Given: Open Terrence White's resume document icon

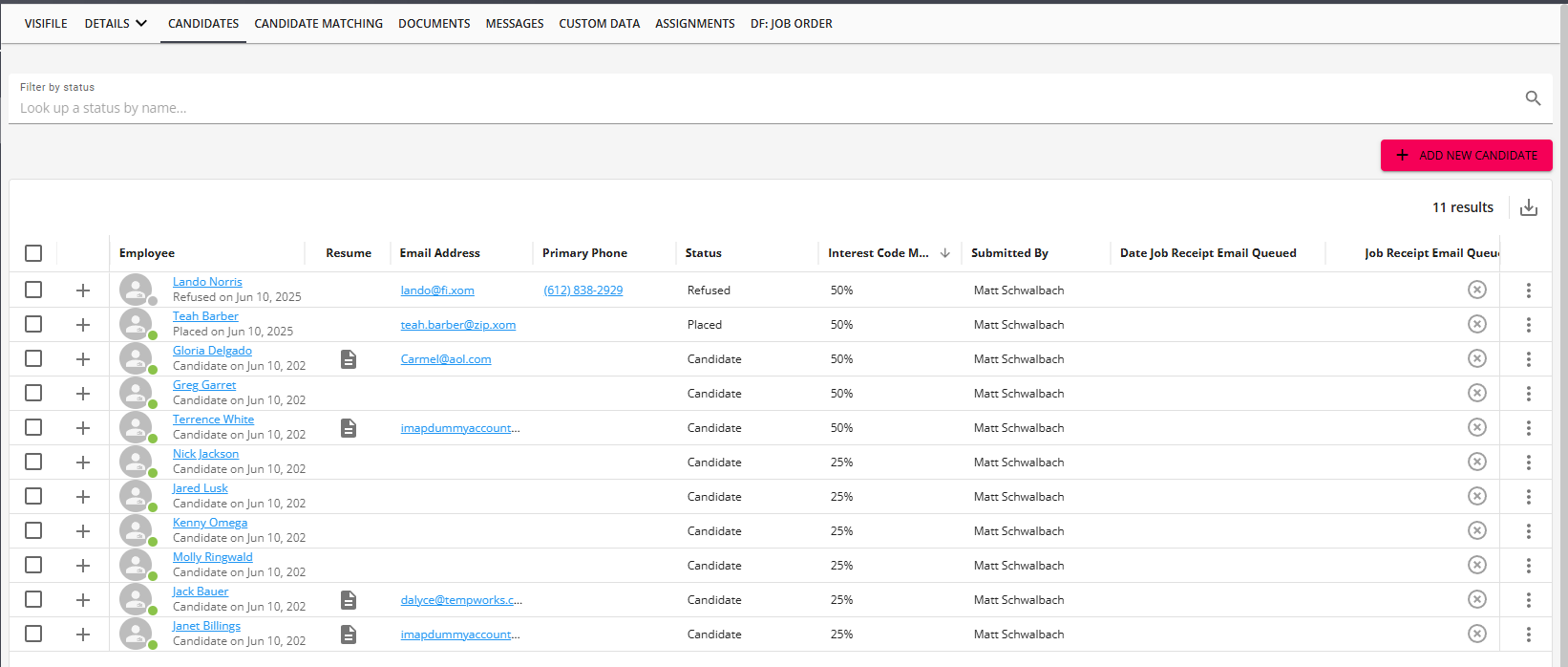Looking at the screenshot, I should tap(349, 428).
